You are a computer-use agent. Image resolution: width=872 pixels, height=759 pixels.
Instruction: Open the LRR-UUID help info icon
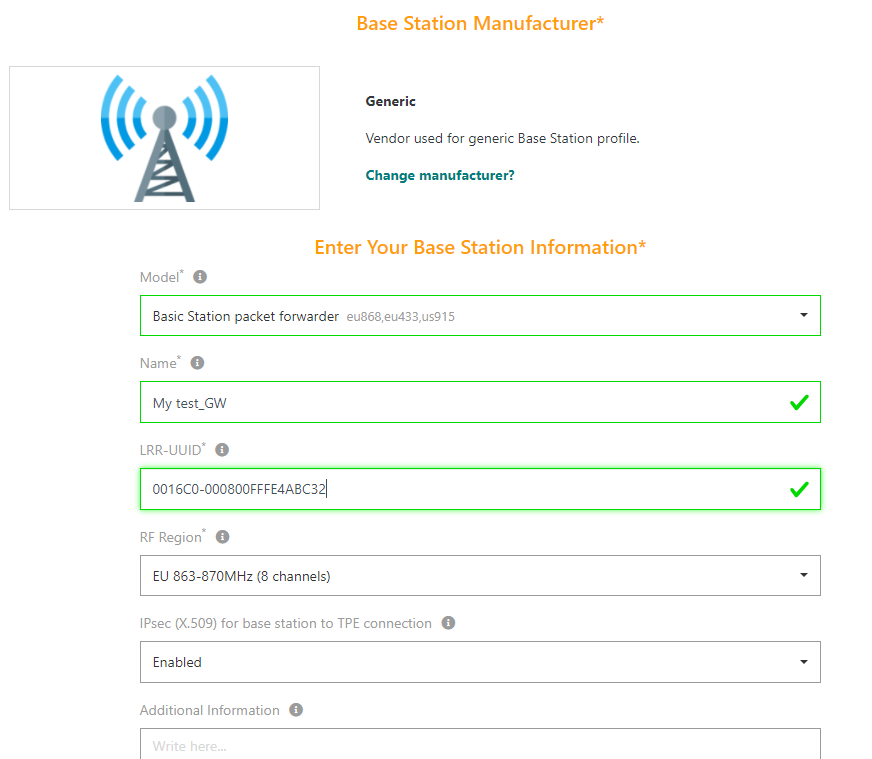pos(222,450)
